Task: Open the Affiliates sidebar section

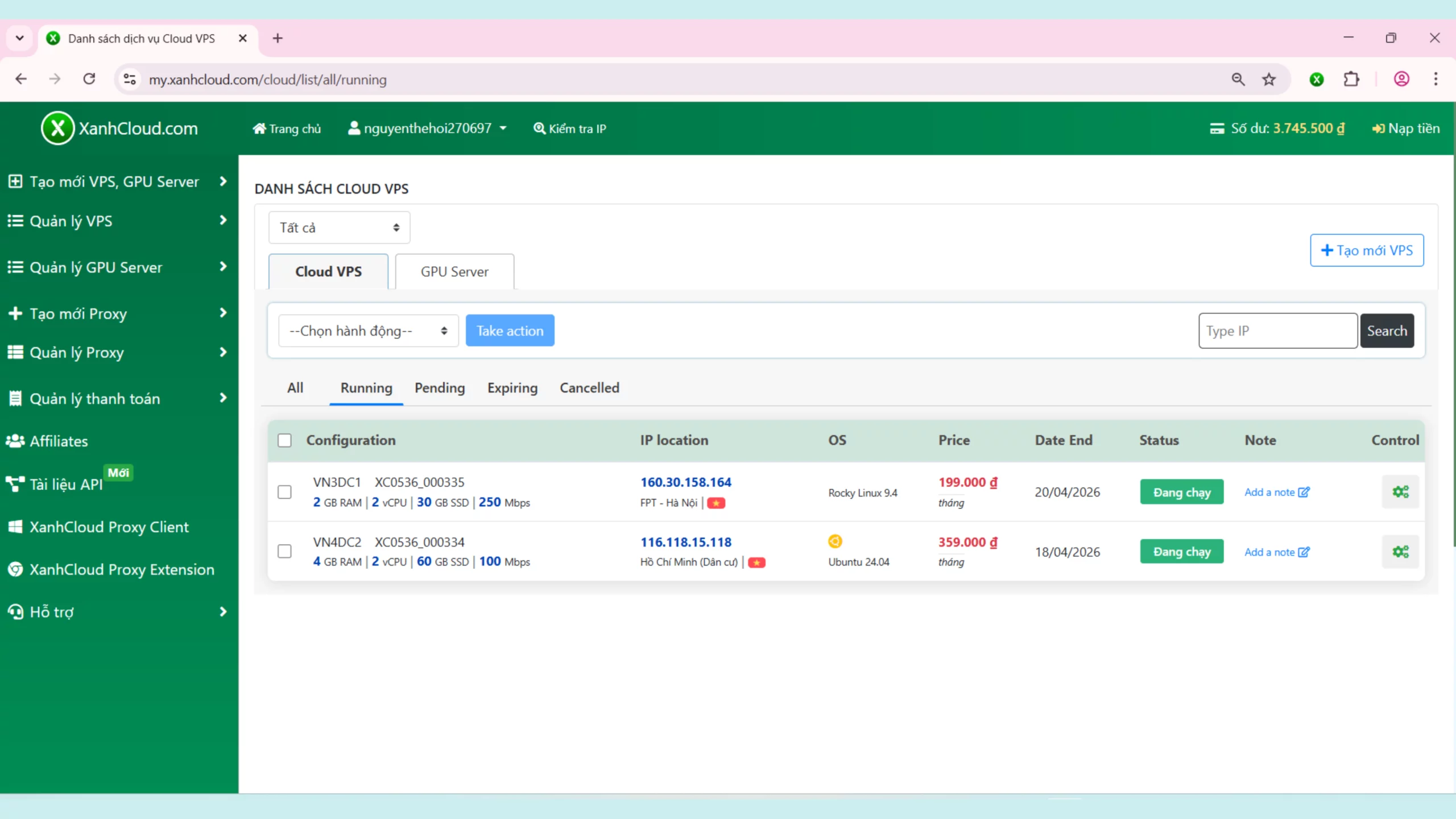Action: (59, 441)
